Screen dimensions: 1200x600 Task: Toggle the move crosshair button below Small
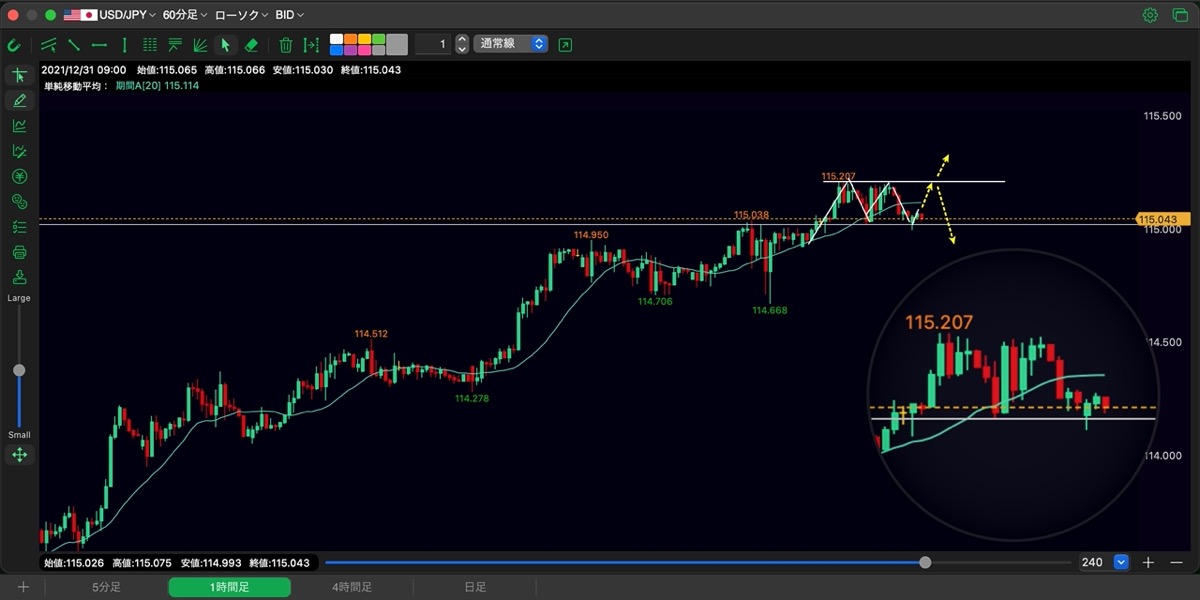click(x=19, y=455)
